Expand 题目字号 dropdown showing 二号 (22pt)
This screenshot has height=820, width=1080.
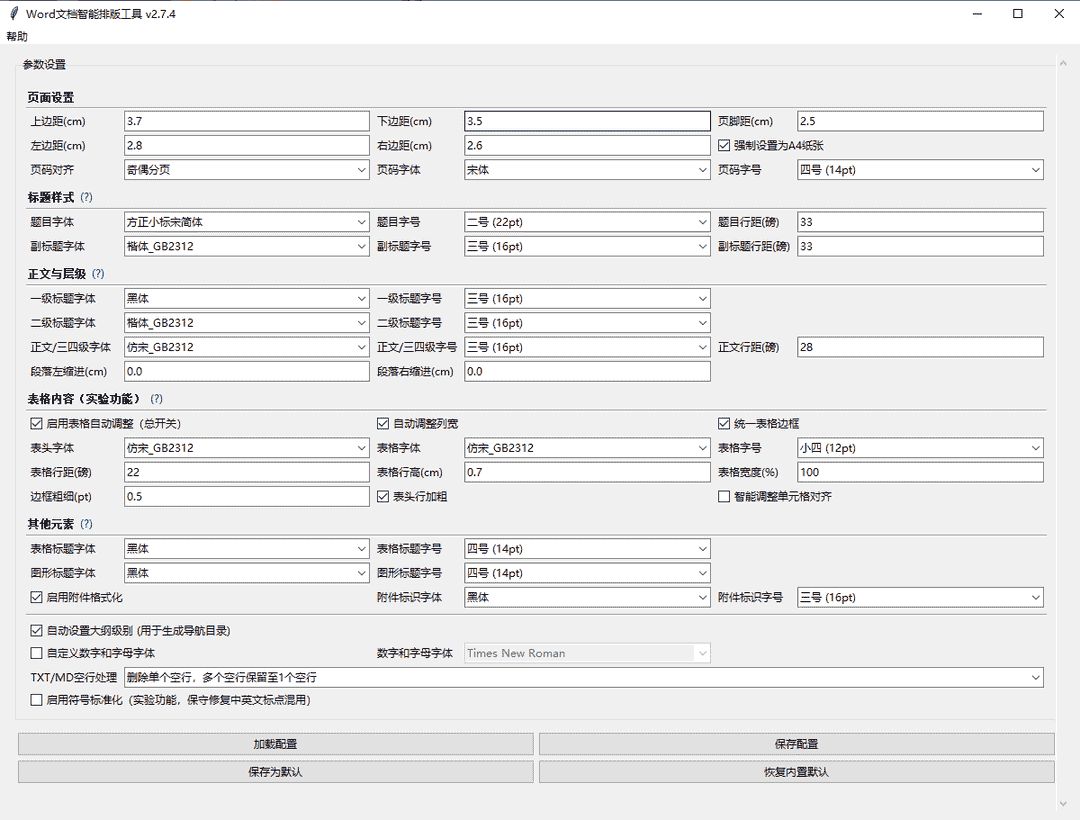(587, 222)
